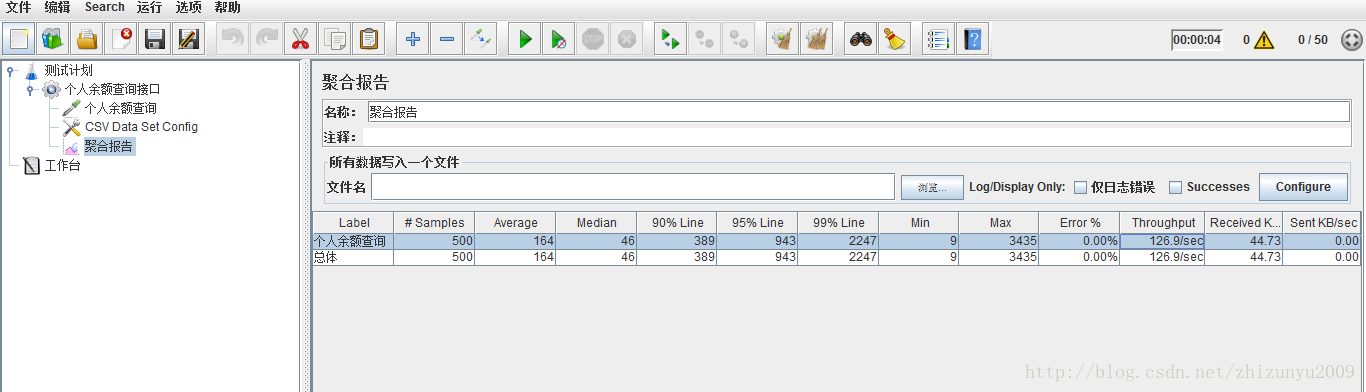Open the 运行 menu
The image size is (1366, 392).
click(150, 7)
